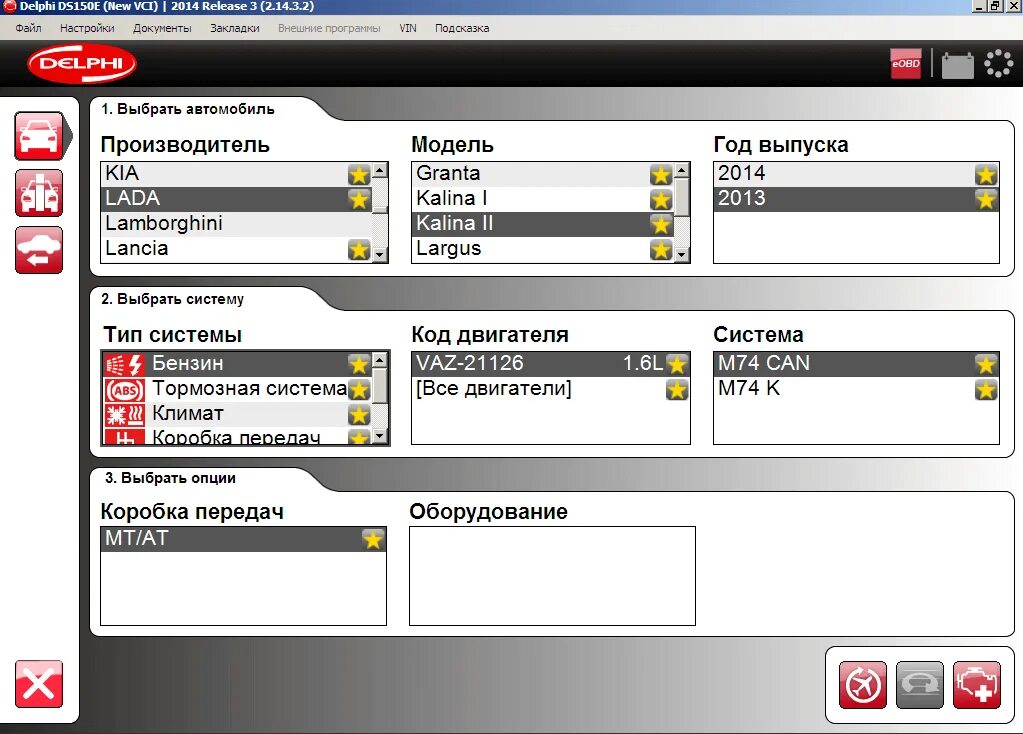Select model Largus
This screenshot has height=734, width=1023.
(x=543, y=249)
